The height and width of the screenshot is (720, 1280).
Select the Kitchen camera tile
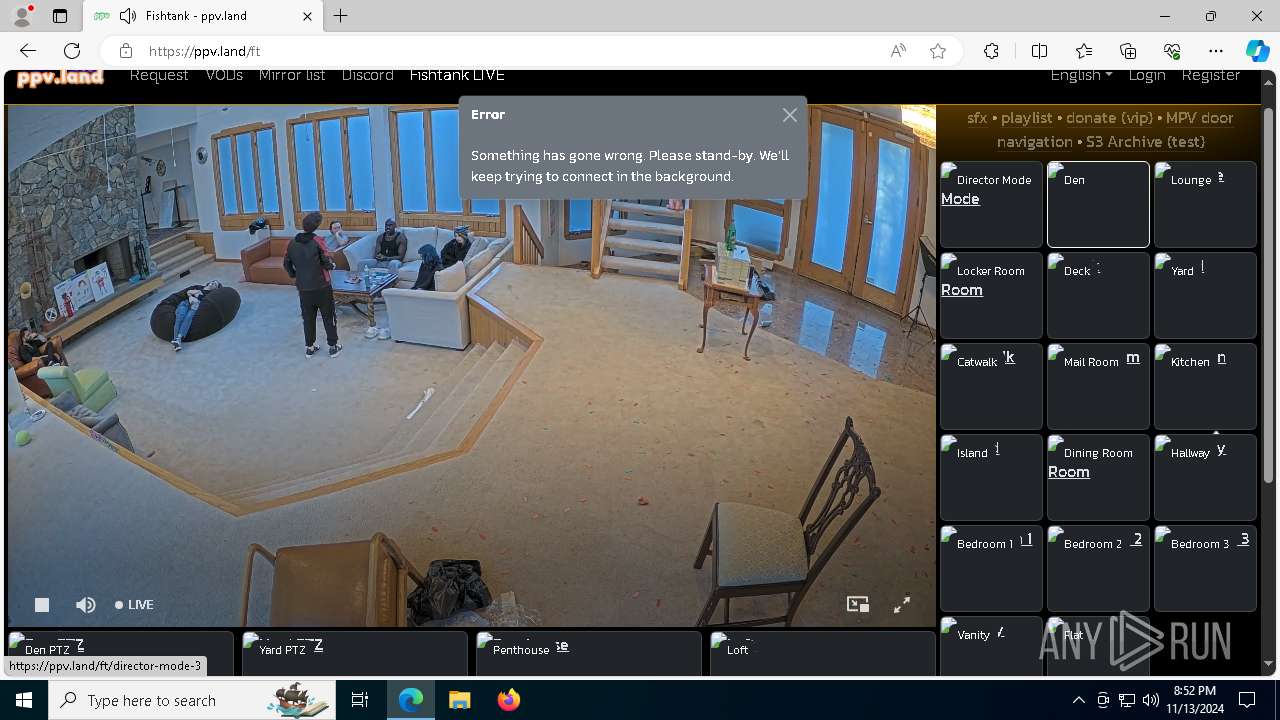point(1205,386)
